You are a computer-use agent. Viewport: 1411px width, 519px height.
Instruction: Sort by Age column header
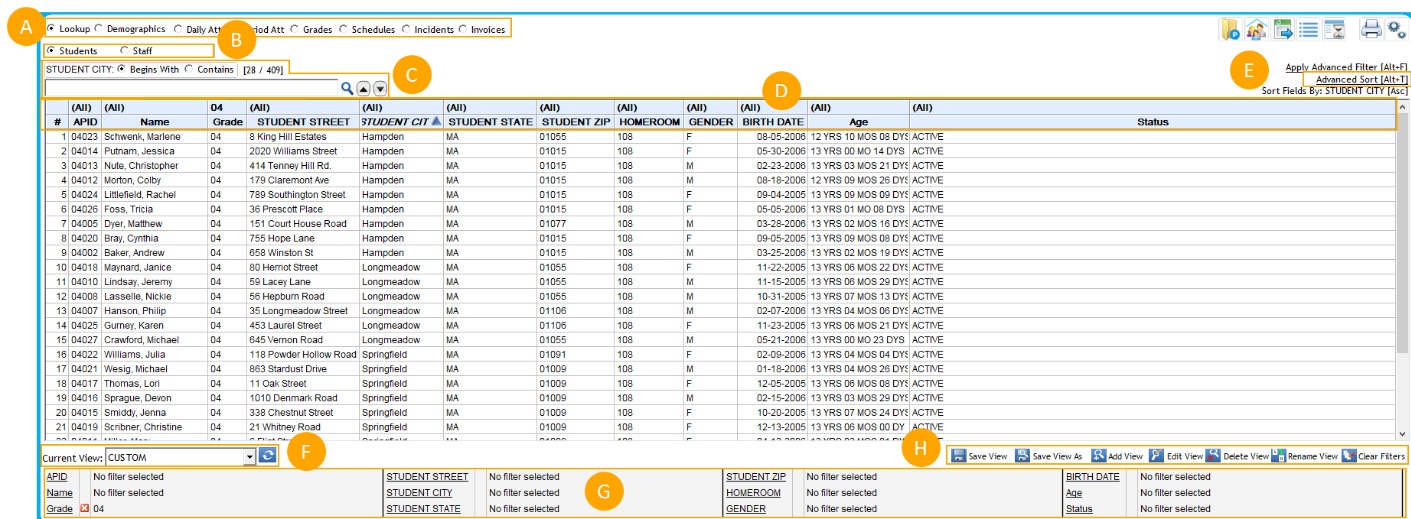click(858, 121)
